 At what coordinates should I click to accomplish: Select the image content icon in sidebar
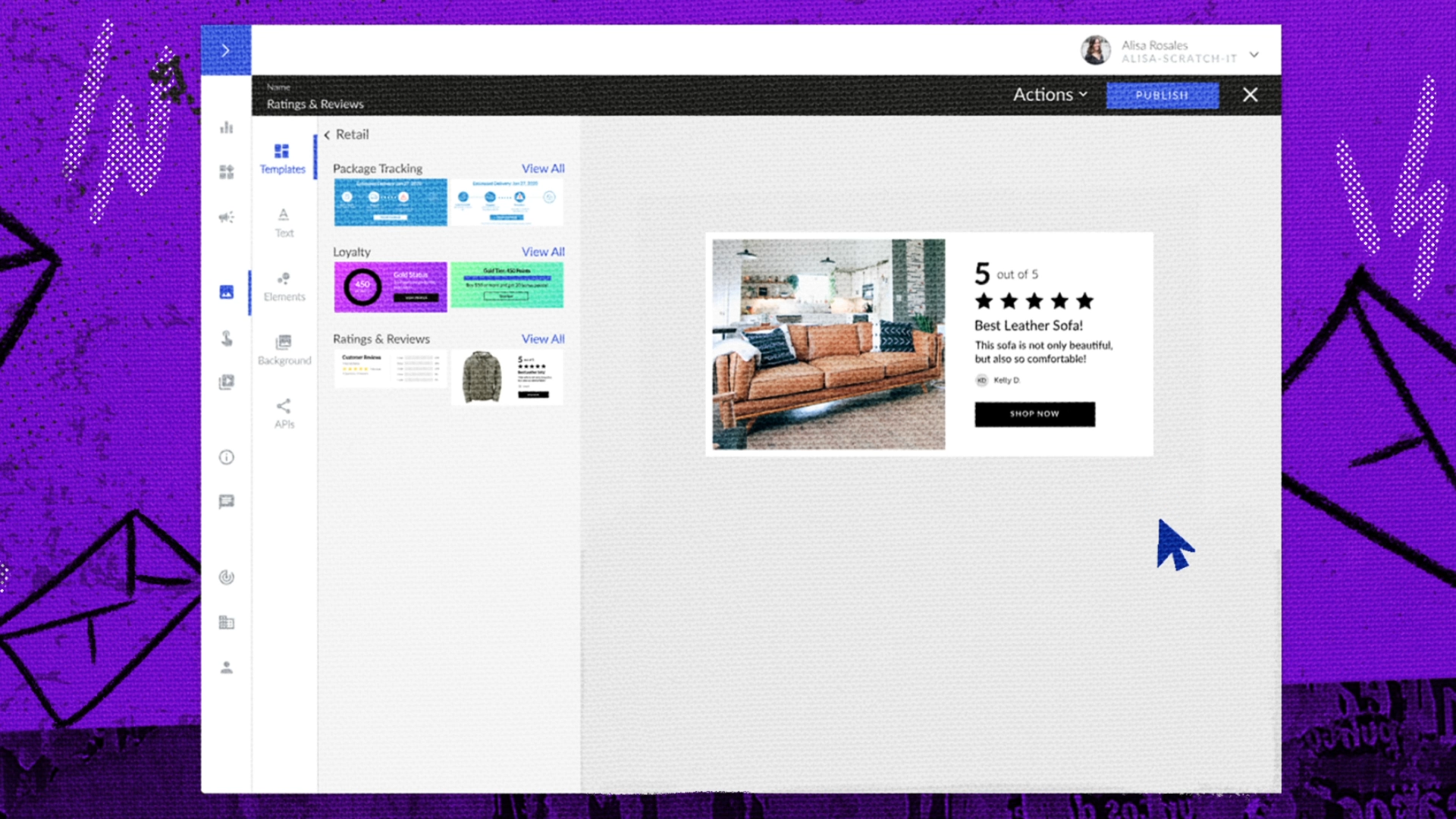pos(226,292)
